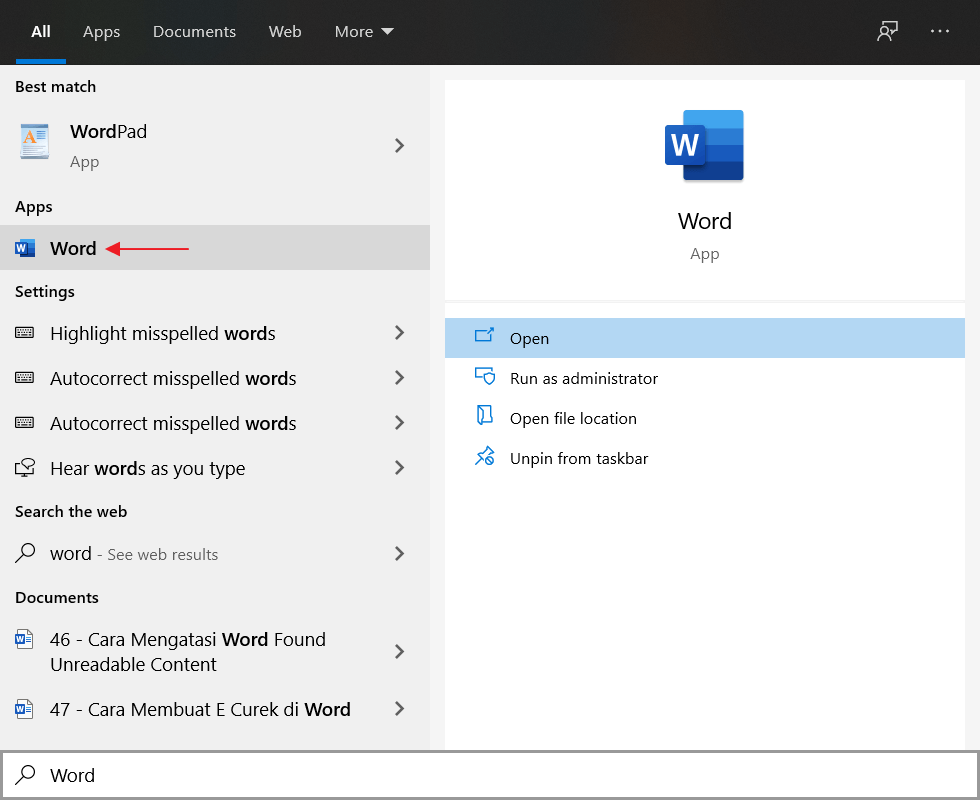
Task: Click Open to launch Word
Action: click(x=704, y=338)
